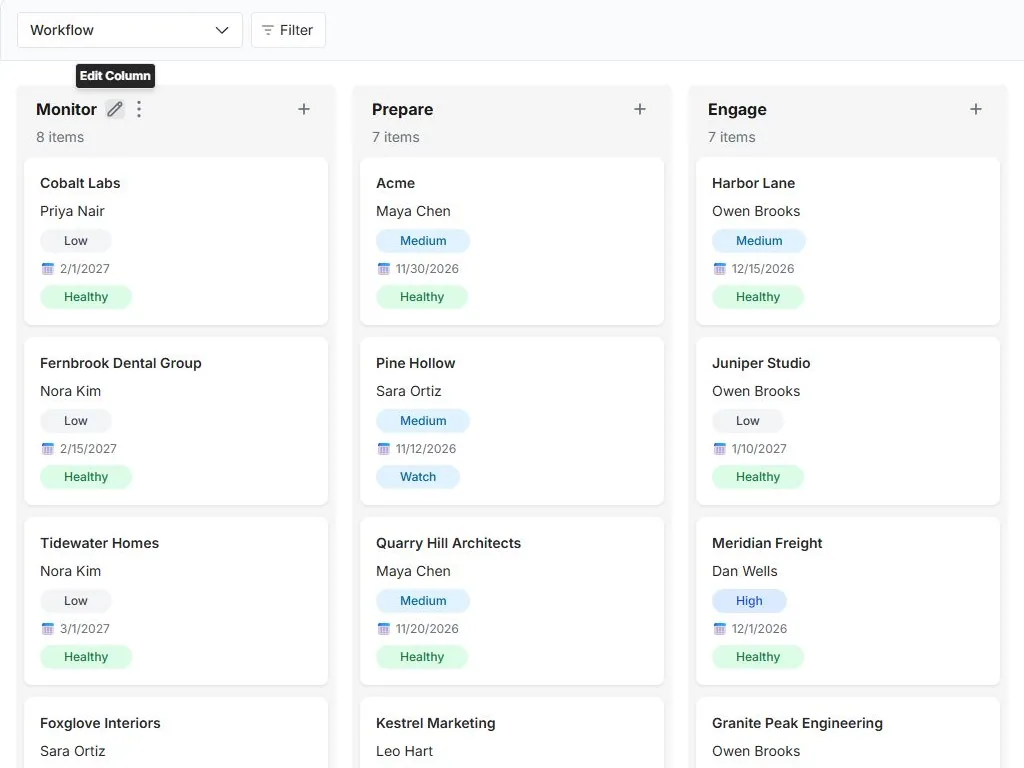The image size is (1024, 768).
Task: Click the calendar icon on the Fernbrook Dental Group card
Action: coord(48,449)
